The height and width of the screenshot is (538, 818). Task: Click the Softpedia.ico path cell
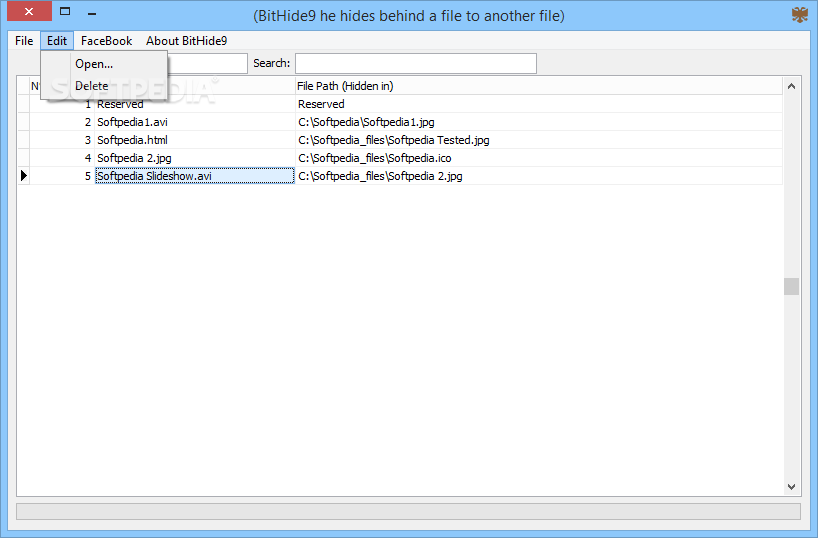538,158
